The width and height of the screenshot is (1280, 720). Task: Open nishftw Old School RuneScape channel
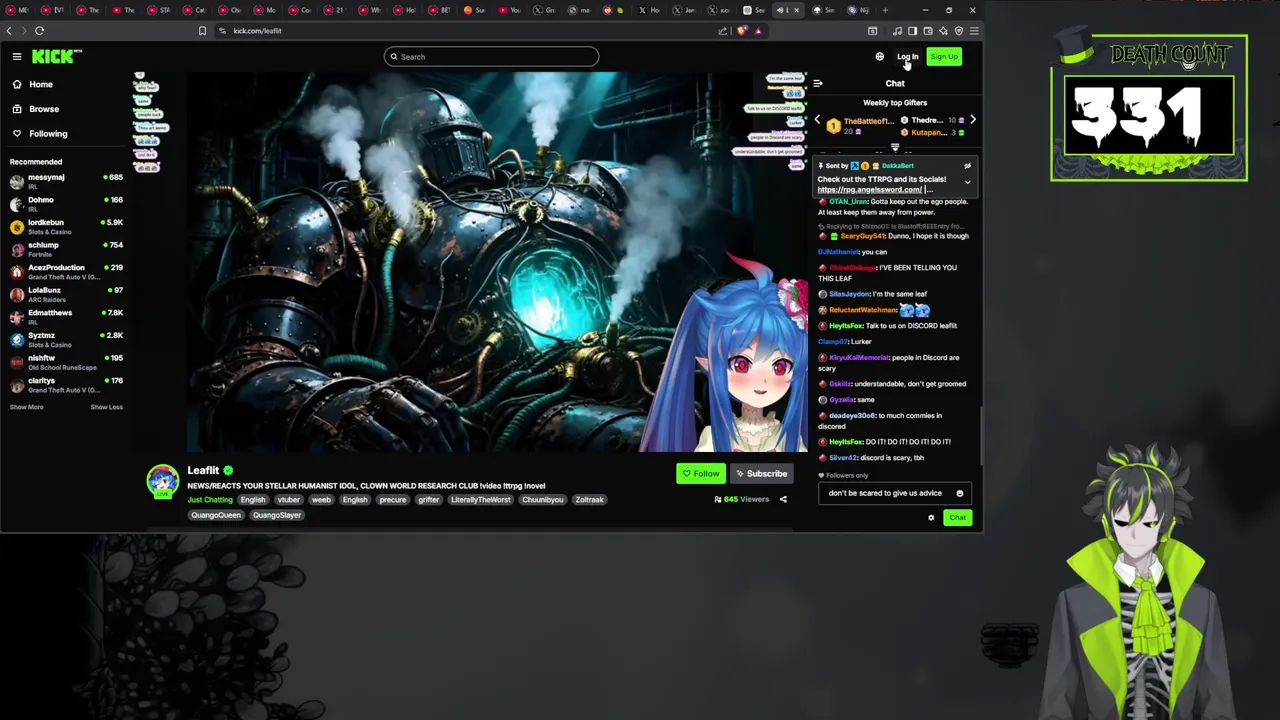coord(66,362)
